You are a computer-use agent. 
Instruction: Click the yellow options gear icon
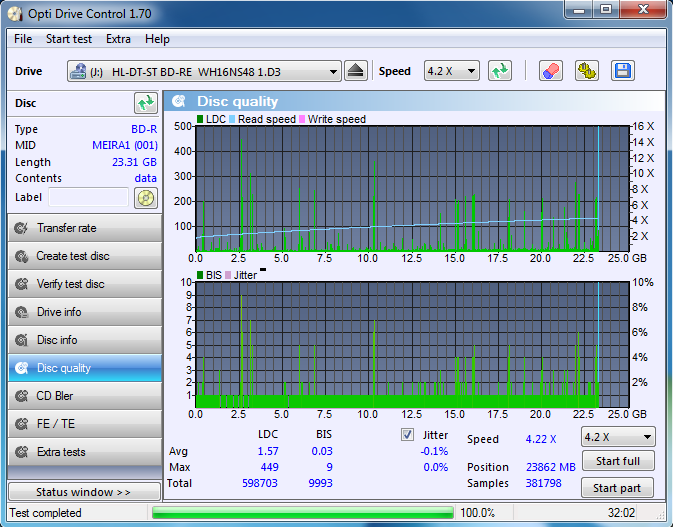pyautogui.click(x=586, y=71)
